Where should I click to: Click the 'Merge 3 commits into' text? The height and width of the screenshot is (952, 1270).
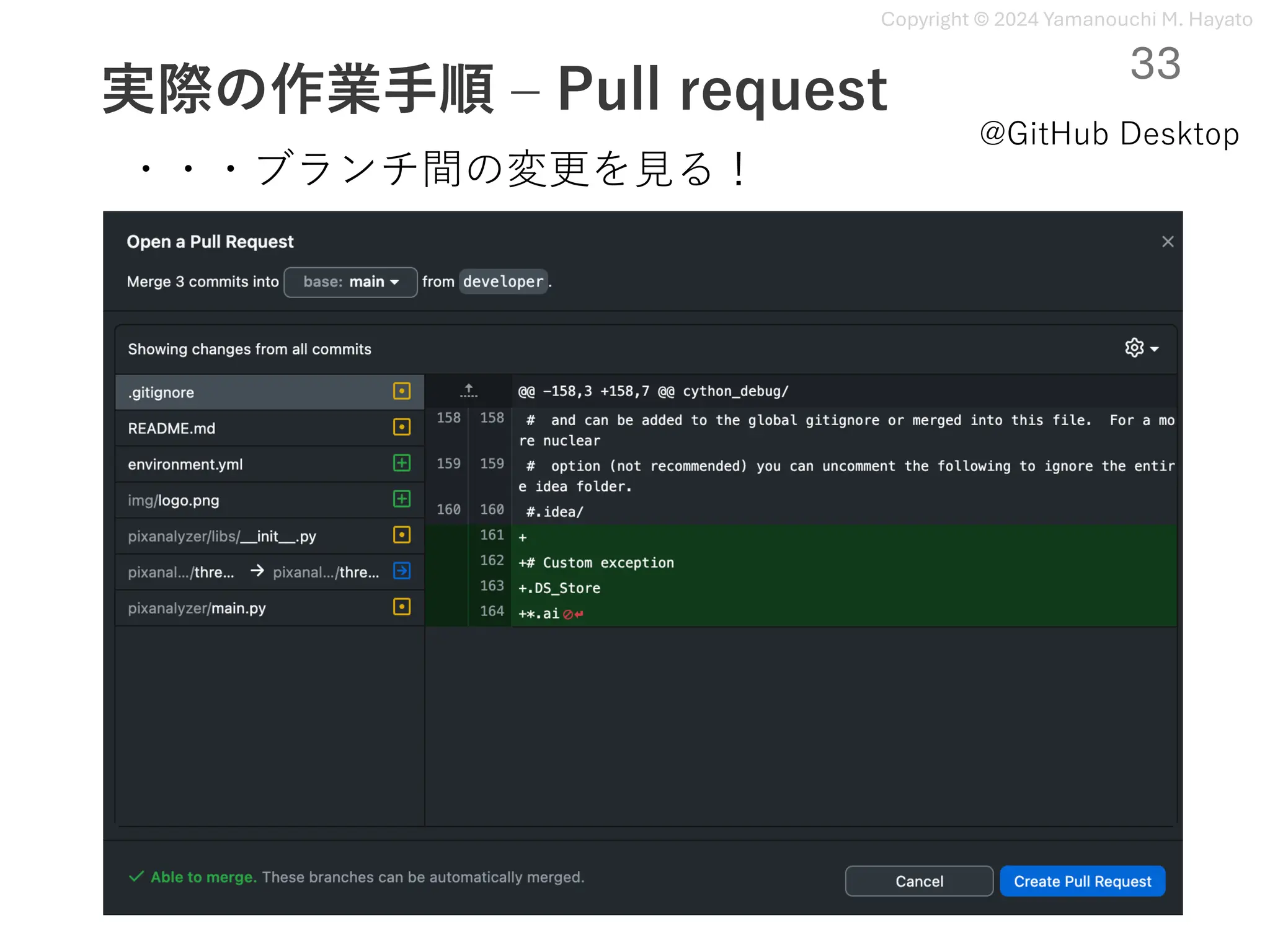click(203, 281)
